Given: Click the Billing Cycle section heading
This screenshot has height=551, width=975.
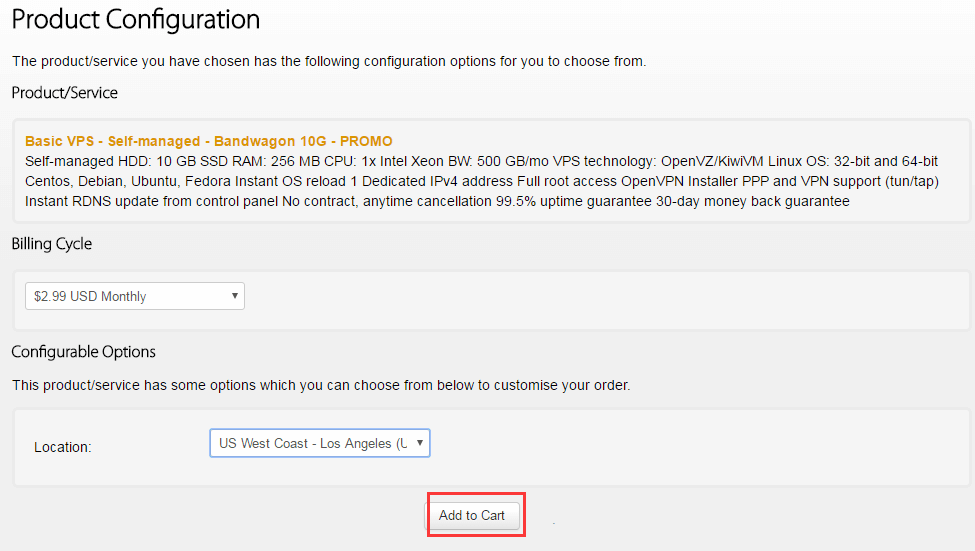Looking at the screenshot, I should pyautogui.click(x=51, y=244).
